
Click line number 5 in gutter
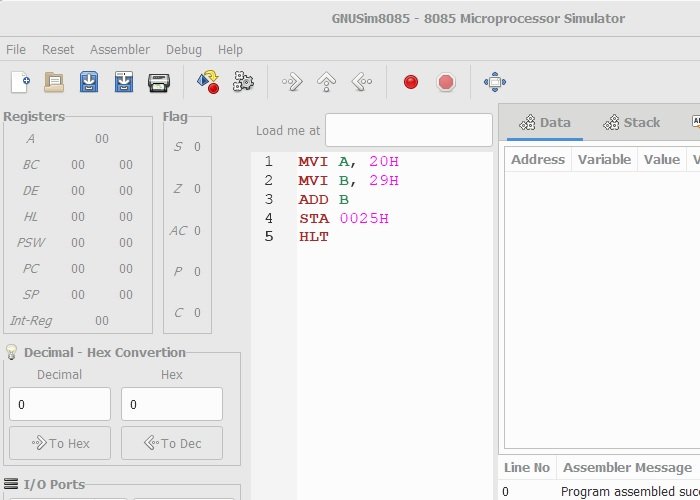pos(268,237)
